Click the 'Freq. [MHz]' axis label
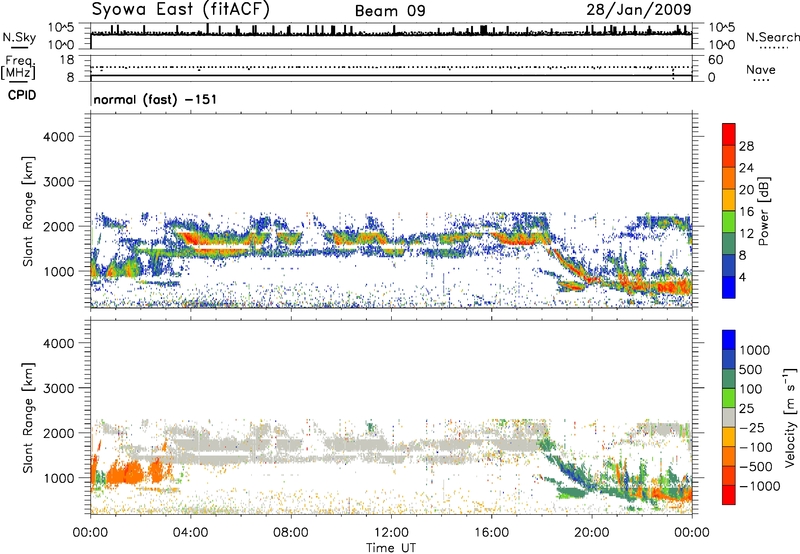 tap(18, 68)
